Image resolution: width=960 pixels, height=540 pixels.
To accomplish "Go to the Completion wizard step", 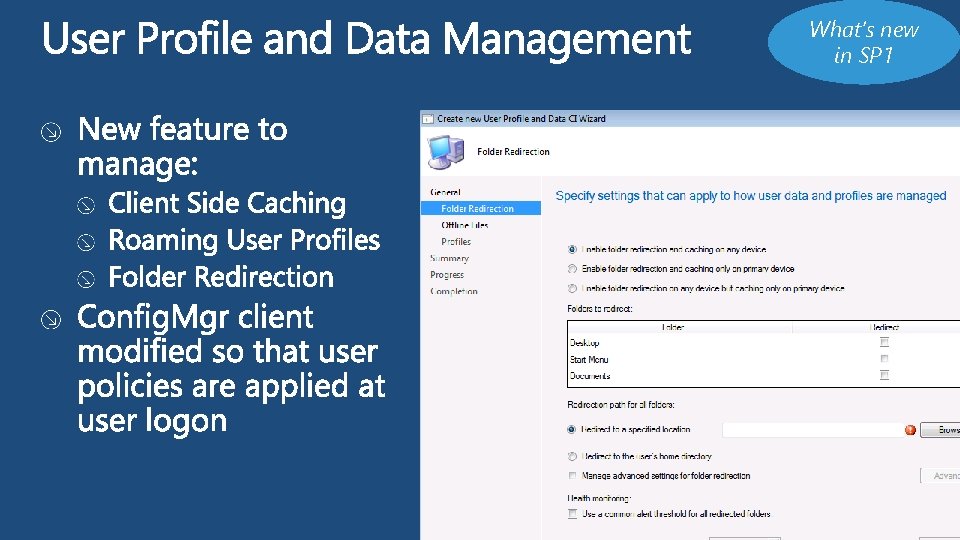I will coord(454,291).
